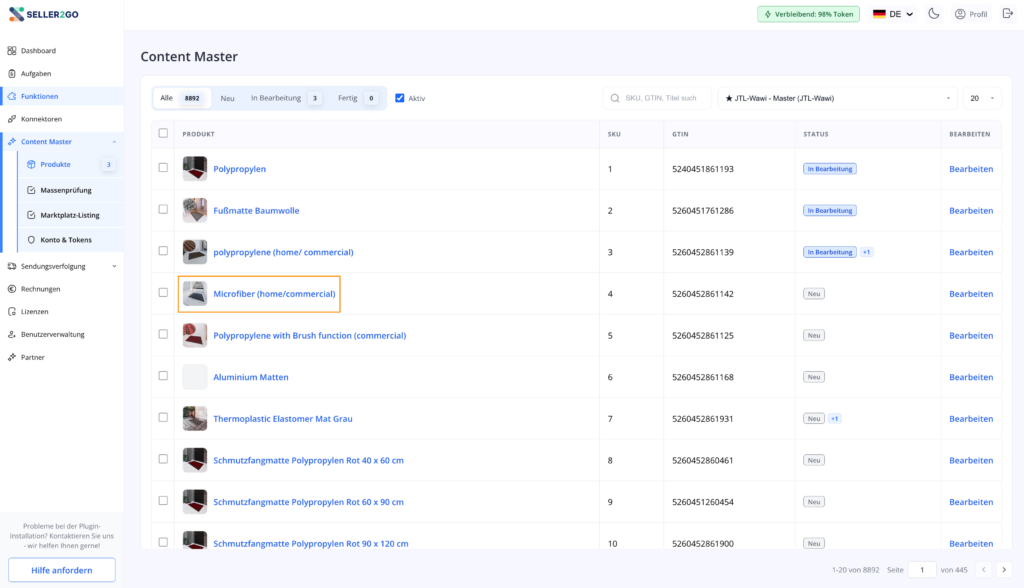This screenshot has width=1024, height=588.
Task: Click the Dashboard grid icon
Action: 12,50
